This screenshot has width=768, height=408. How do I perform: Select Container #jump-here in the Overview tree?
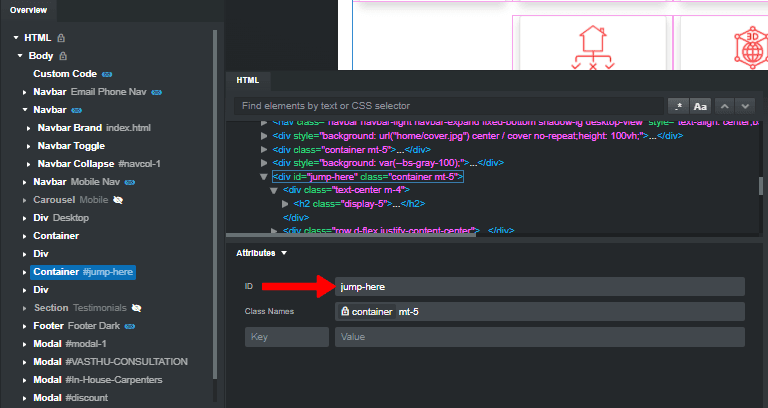pyautogui.click(x=83, y=272)
